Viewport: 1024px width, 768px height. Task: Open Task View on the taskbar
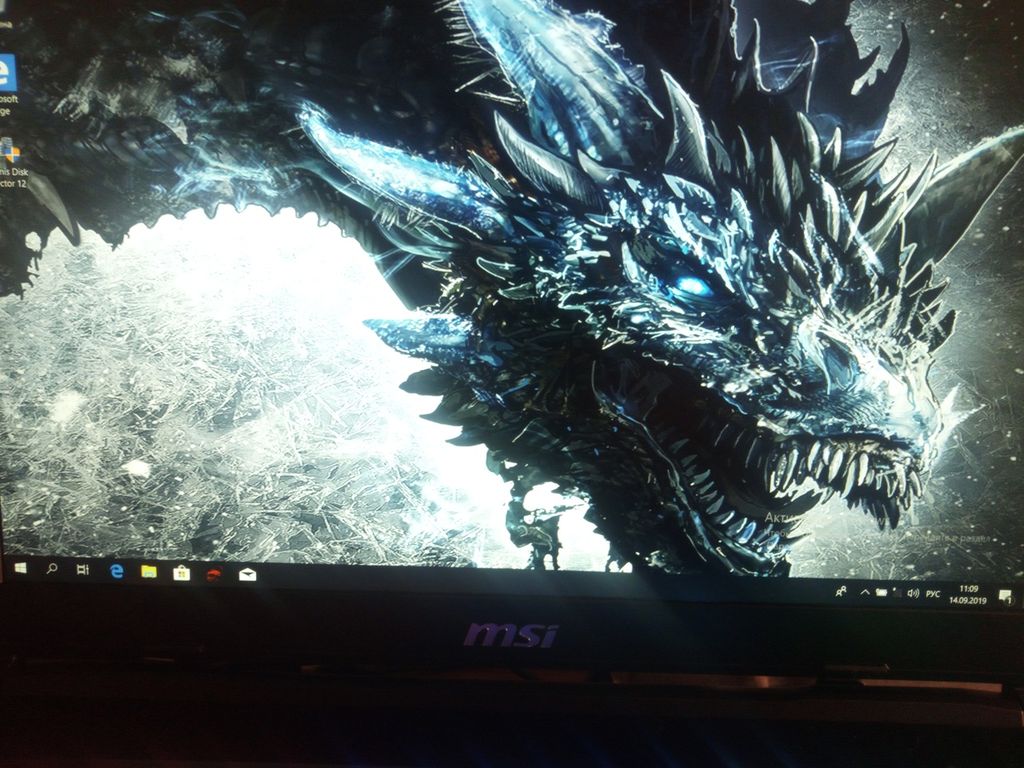(x=83, y=569)
